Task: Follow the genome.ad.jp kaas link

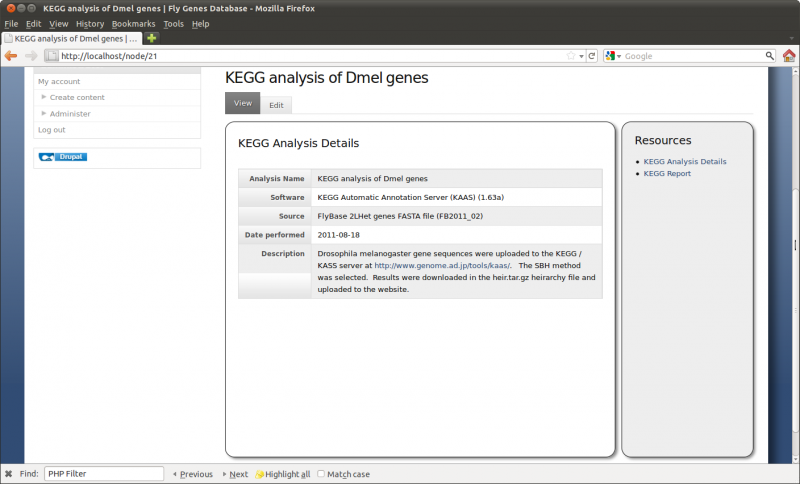Action: pos(442,266)
